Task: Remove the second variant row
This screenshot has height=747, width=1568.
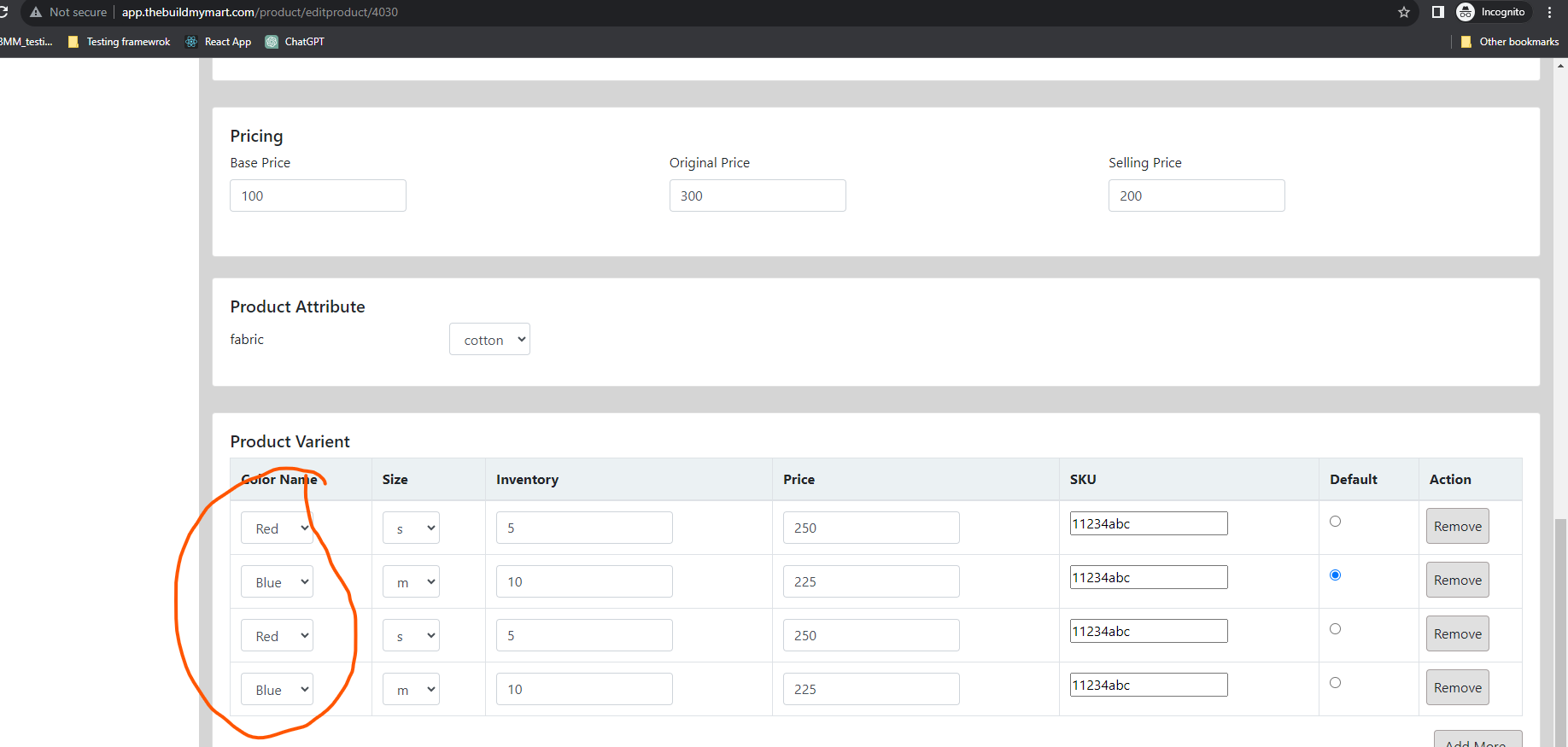Action: click(1457, 580)
